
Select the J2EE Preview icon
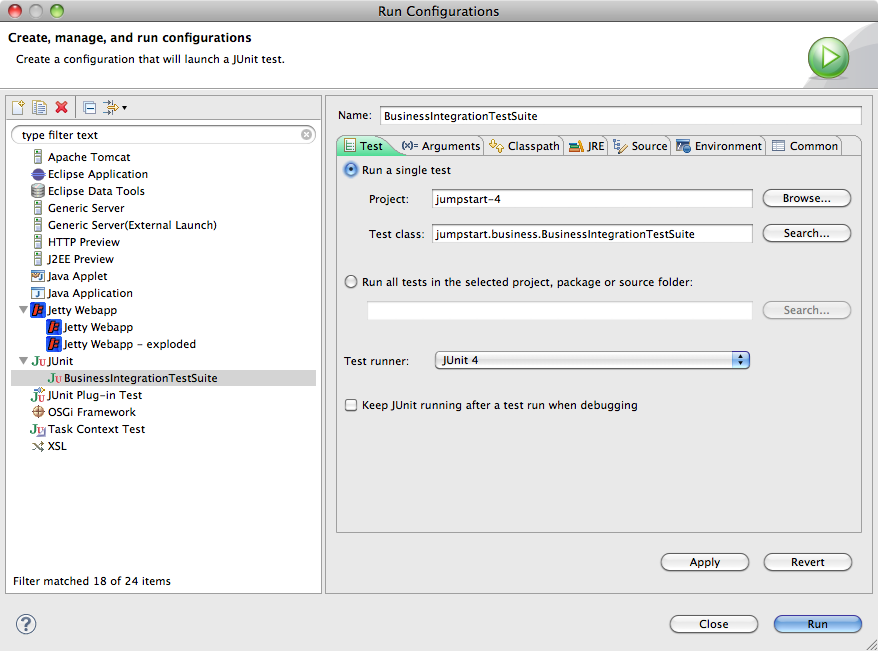coord(38,259)
